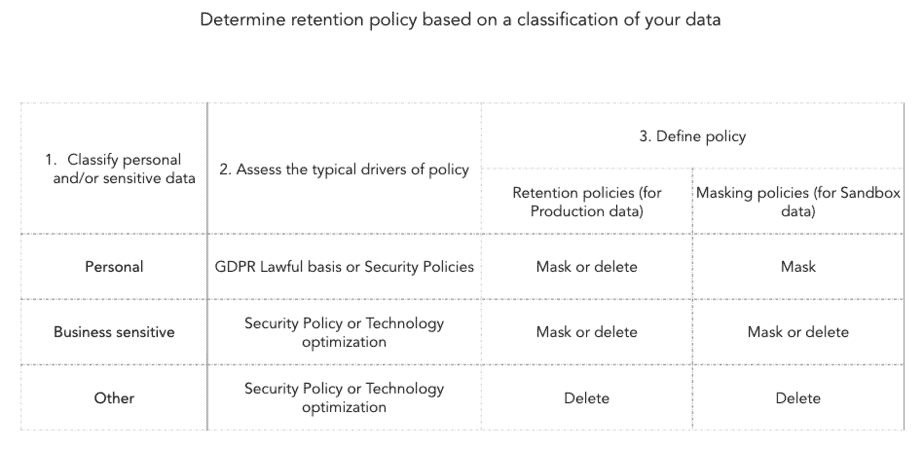Click the divider between Classify and Assess columns
Image resolution: width=924 pixels, height=451 pixels.
(x=208, y=300)
